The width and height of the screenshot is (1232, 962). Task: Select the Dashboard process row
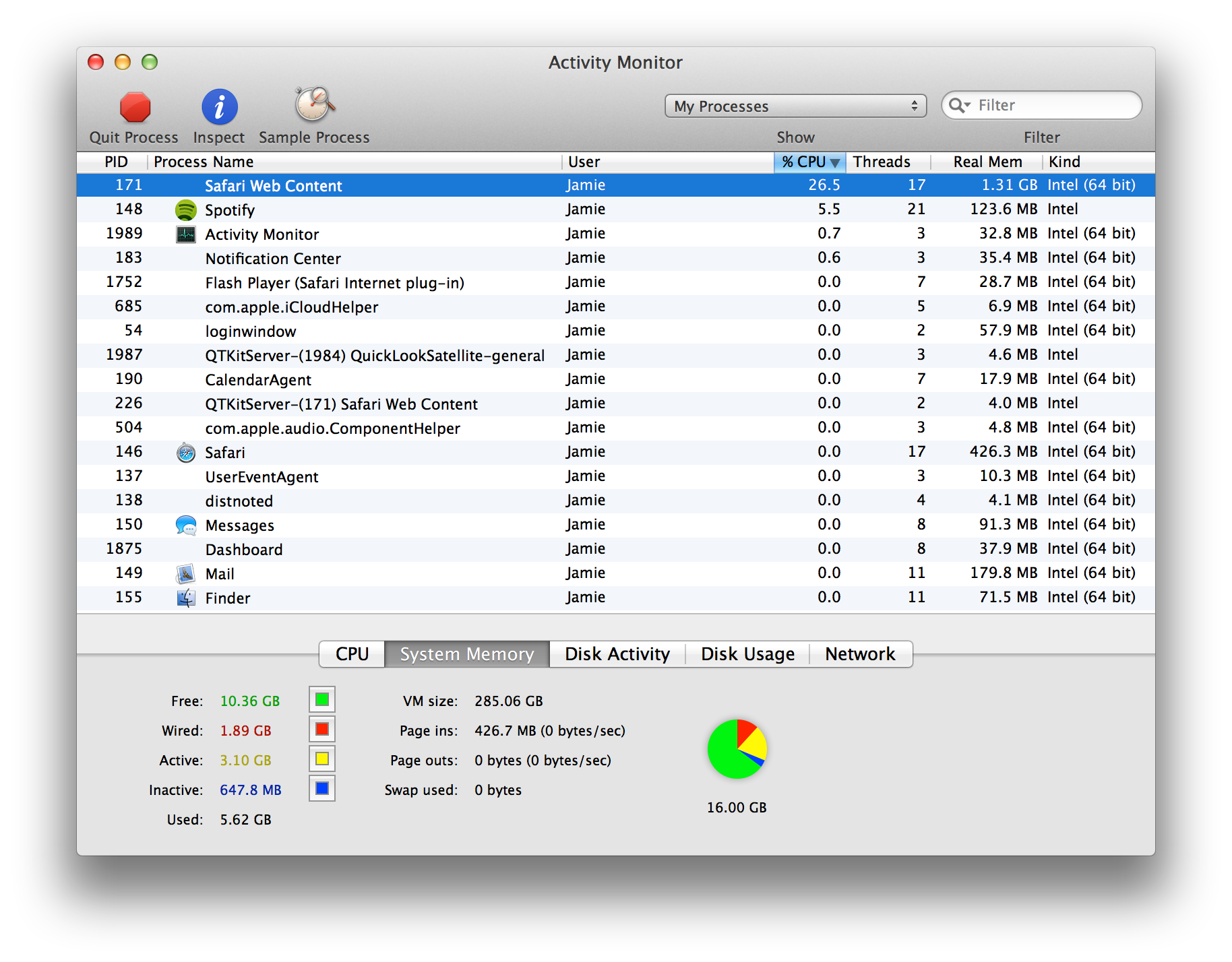(616, 549)
